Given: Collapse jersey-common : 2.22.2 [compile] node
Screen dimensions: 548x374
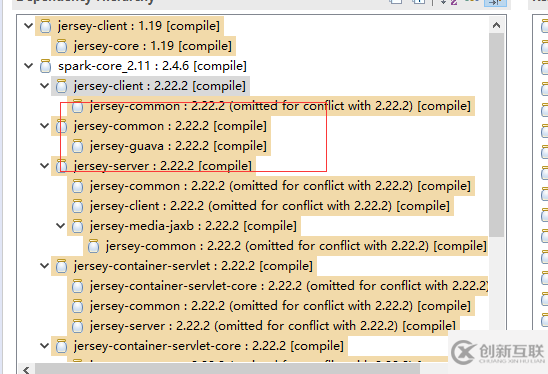Looking at the screenshot, I should [44, 126].
